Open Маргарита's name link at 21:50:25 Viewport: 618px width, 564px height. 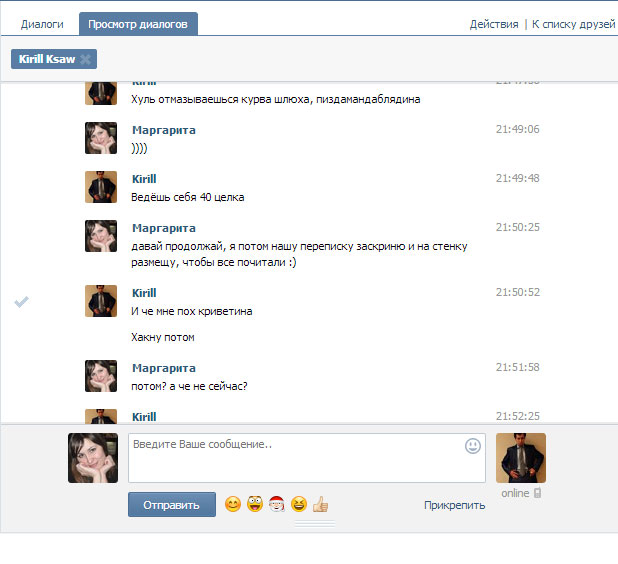coord(164,228)
